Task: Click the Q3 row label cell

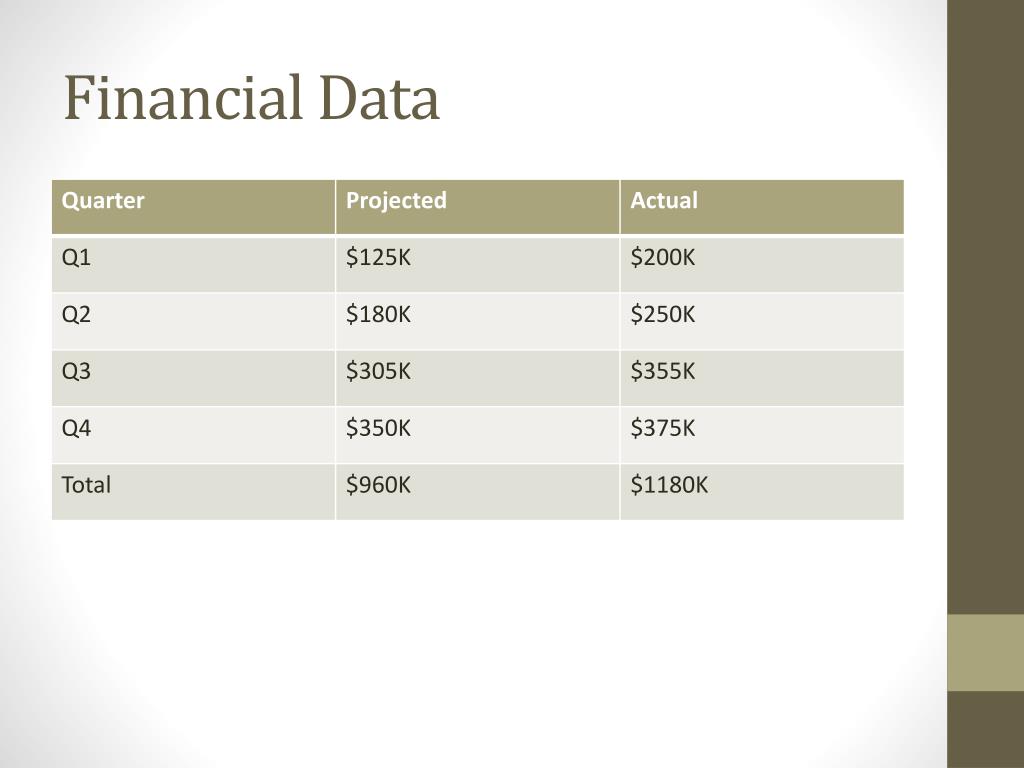Action: pos(193,378)
